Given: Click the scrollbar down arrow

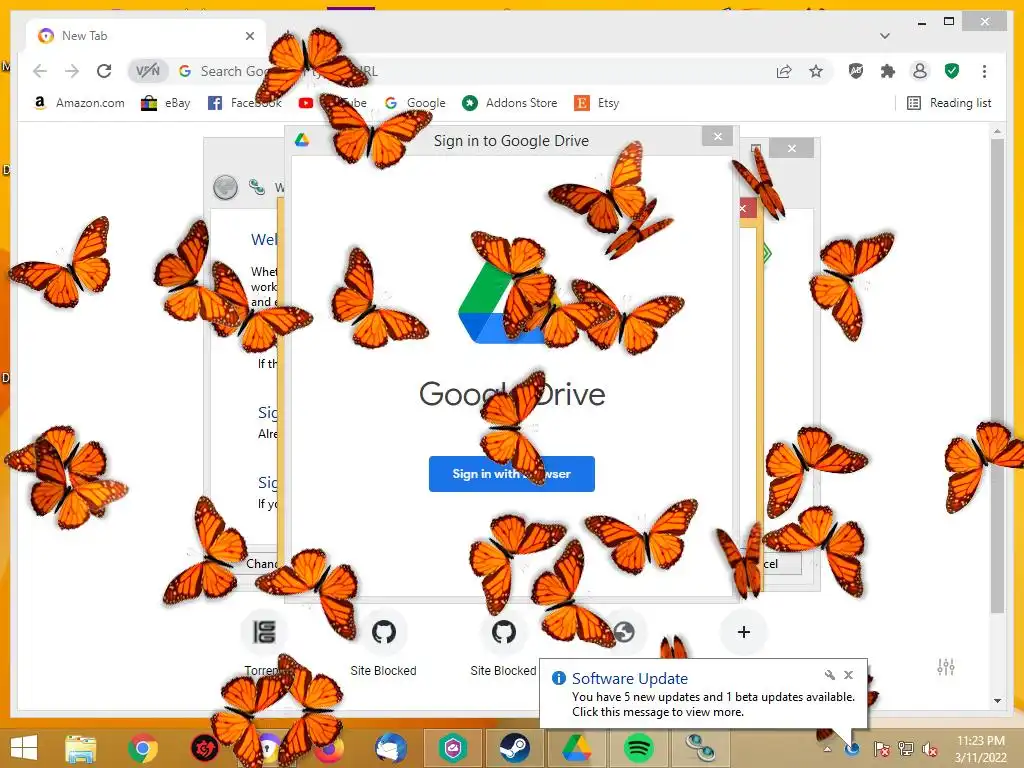Looking at the screenshot, I should [x=997, y=701].
